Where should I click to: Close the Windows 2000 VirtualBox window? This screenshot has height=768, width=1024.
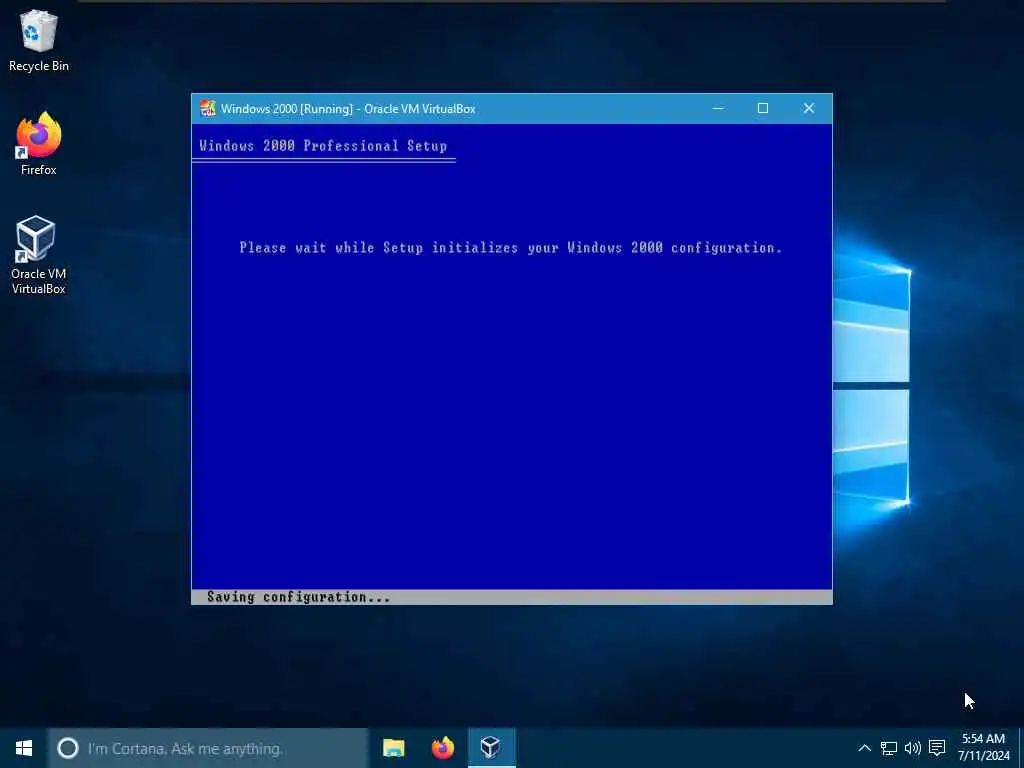point(809,108)
